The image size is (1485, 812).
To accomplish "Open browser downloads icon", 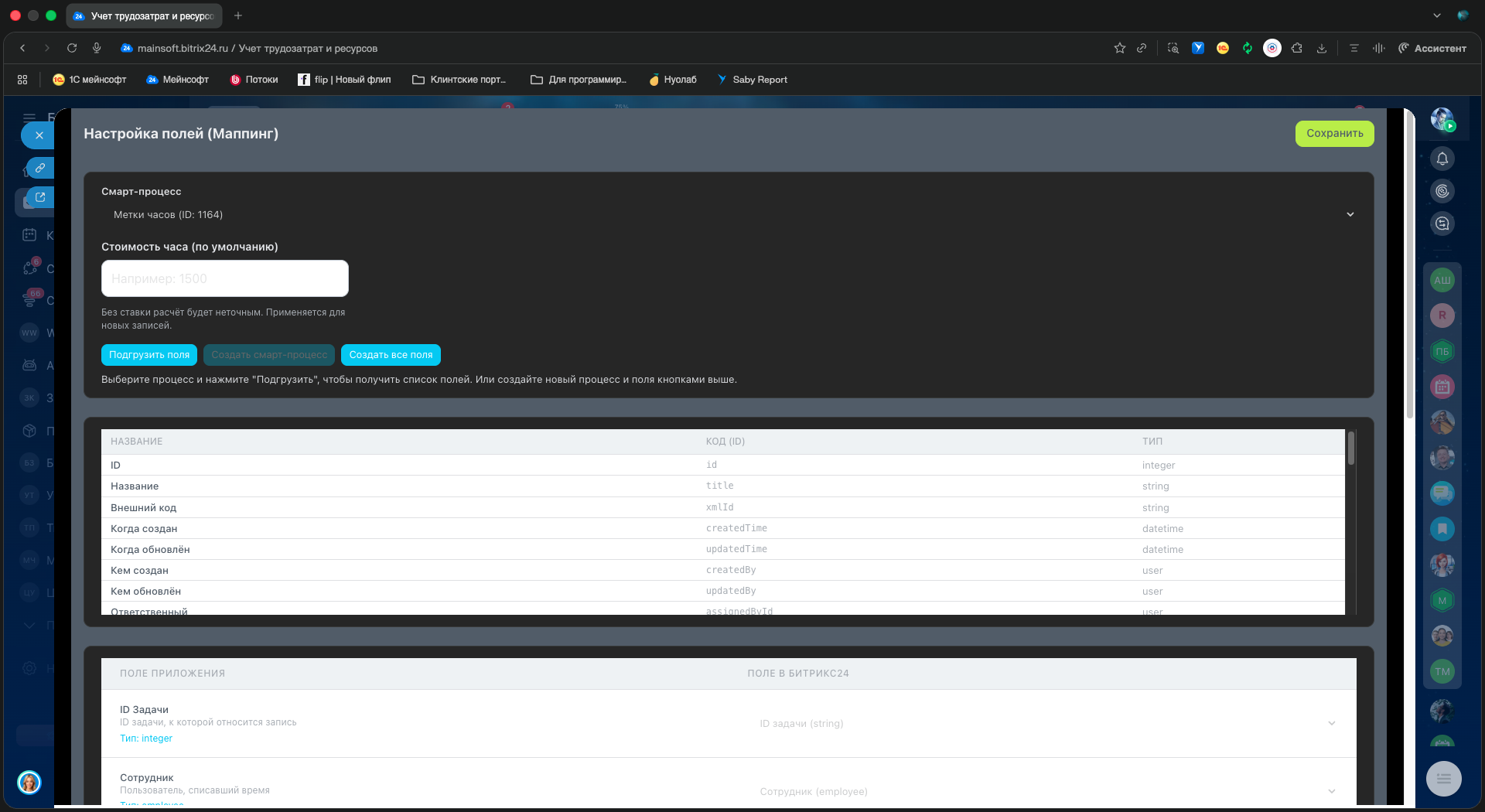I will (1322, 48).
